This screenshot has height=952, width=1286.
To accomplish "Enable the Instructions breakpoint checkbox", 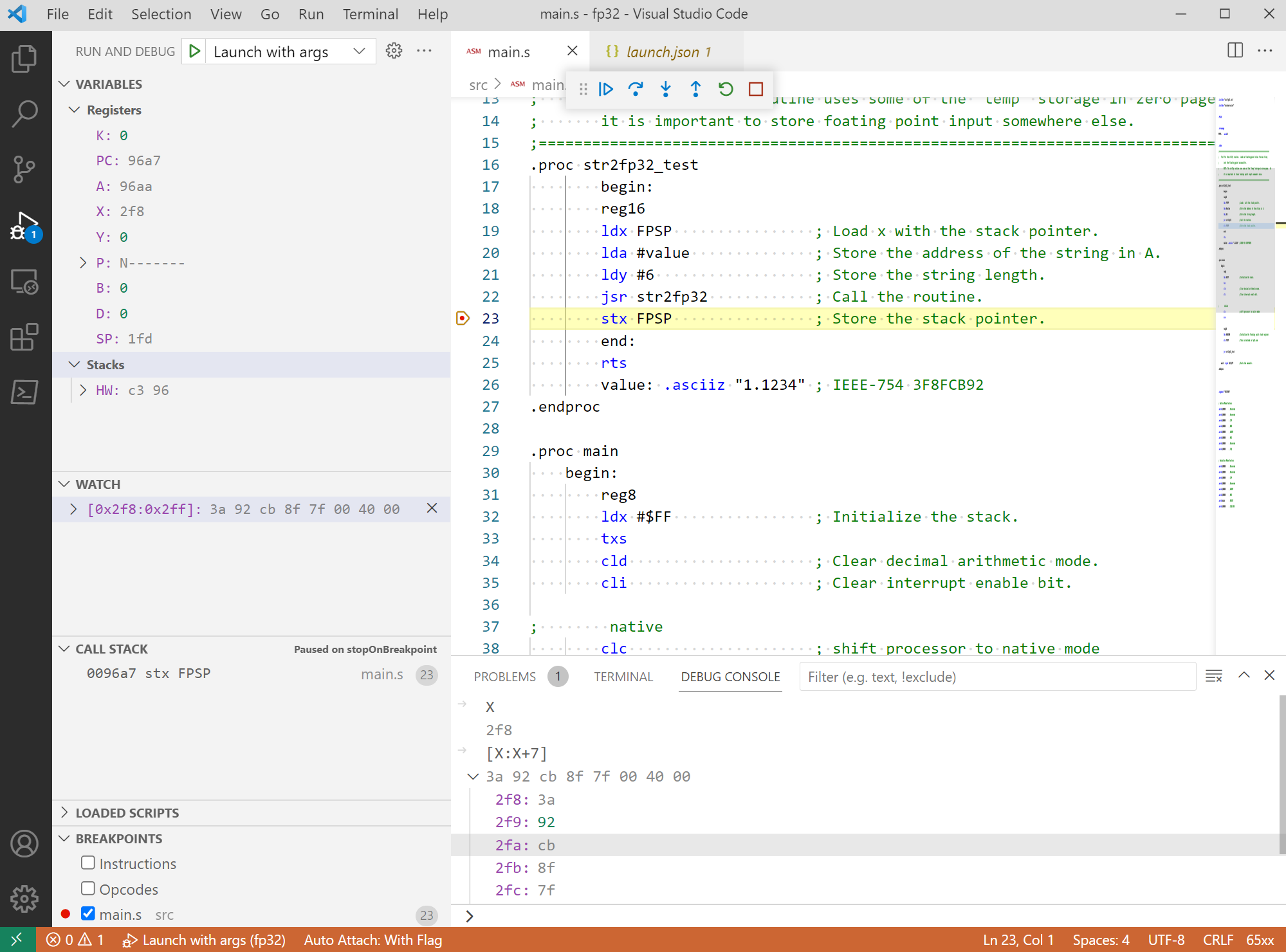I will [88, 863].
